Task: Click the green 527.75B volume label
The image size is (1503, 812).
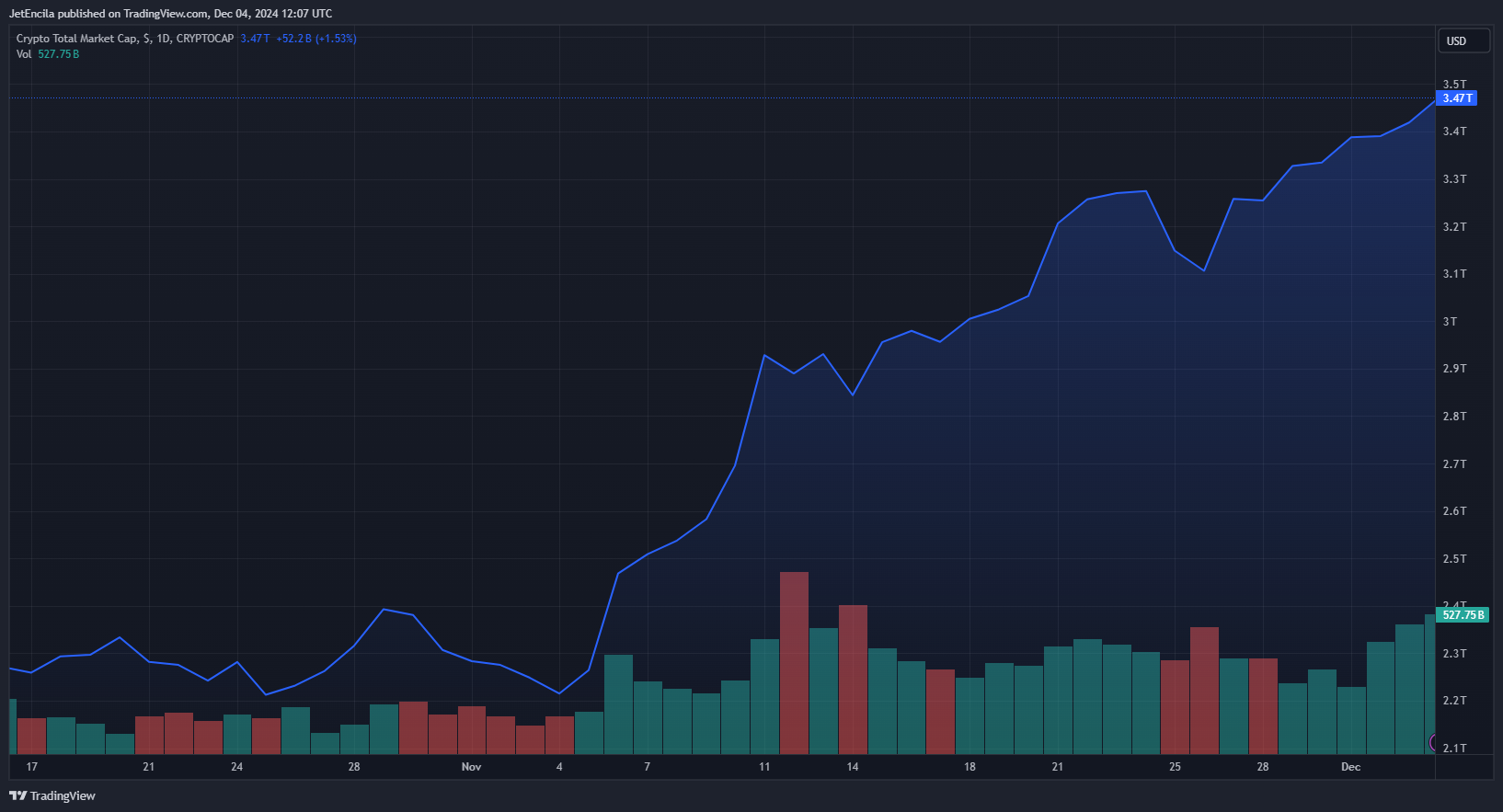Action: (1463, 615)
